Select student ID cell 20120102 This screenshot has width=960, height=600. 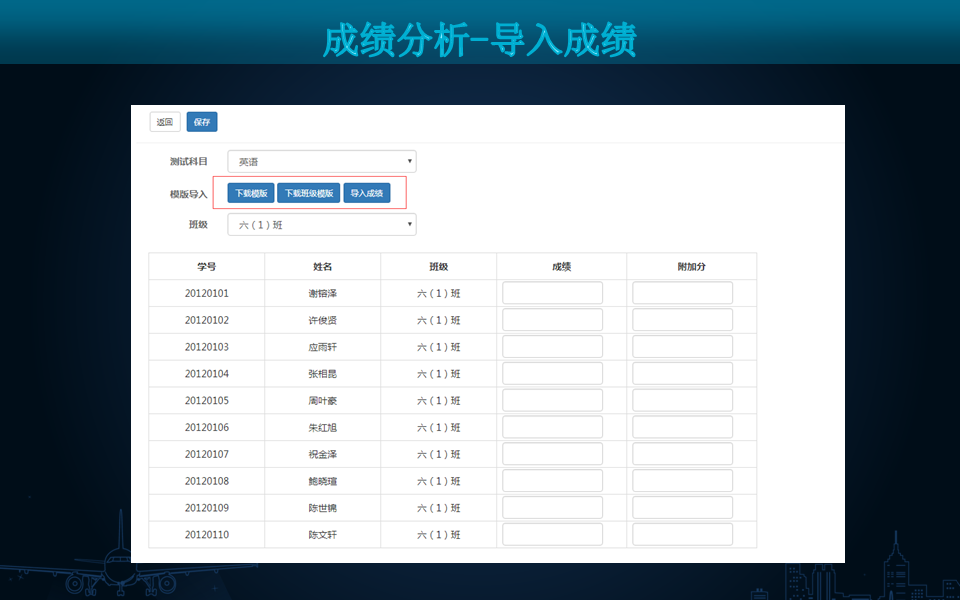point(206,320)
